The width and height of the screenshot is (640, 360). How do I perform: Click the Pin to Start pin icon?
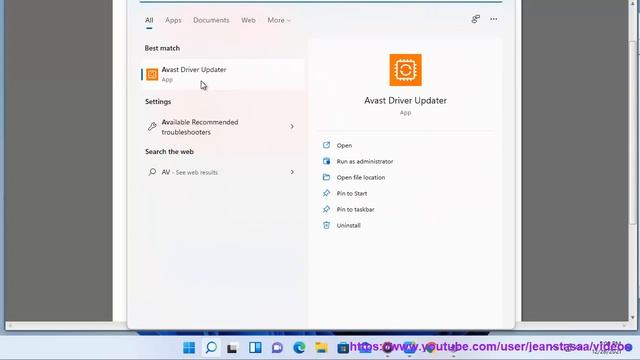(x=326, y=193)
